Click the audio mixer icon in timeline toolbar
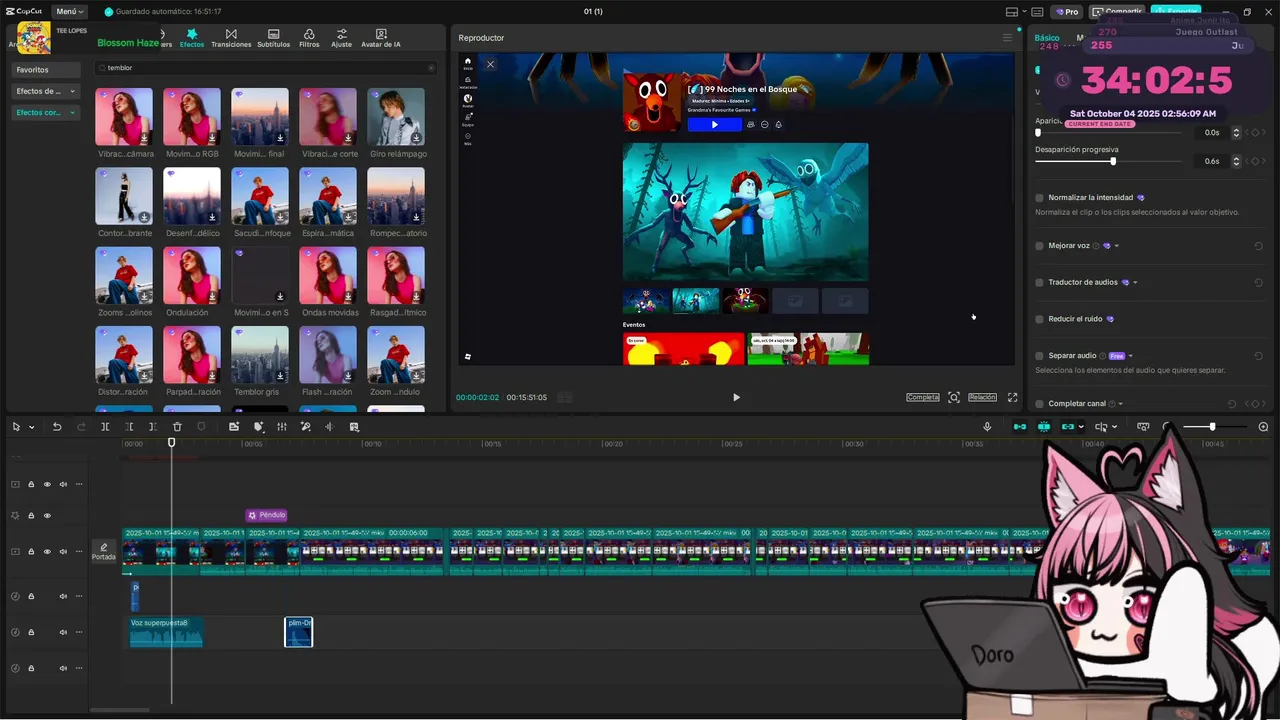1280x720 pixels. [282, 427]
